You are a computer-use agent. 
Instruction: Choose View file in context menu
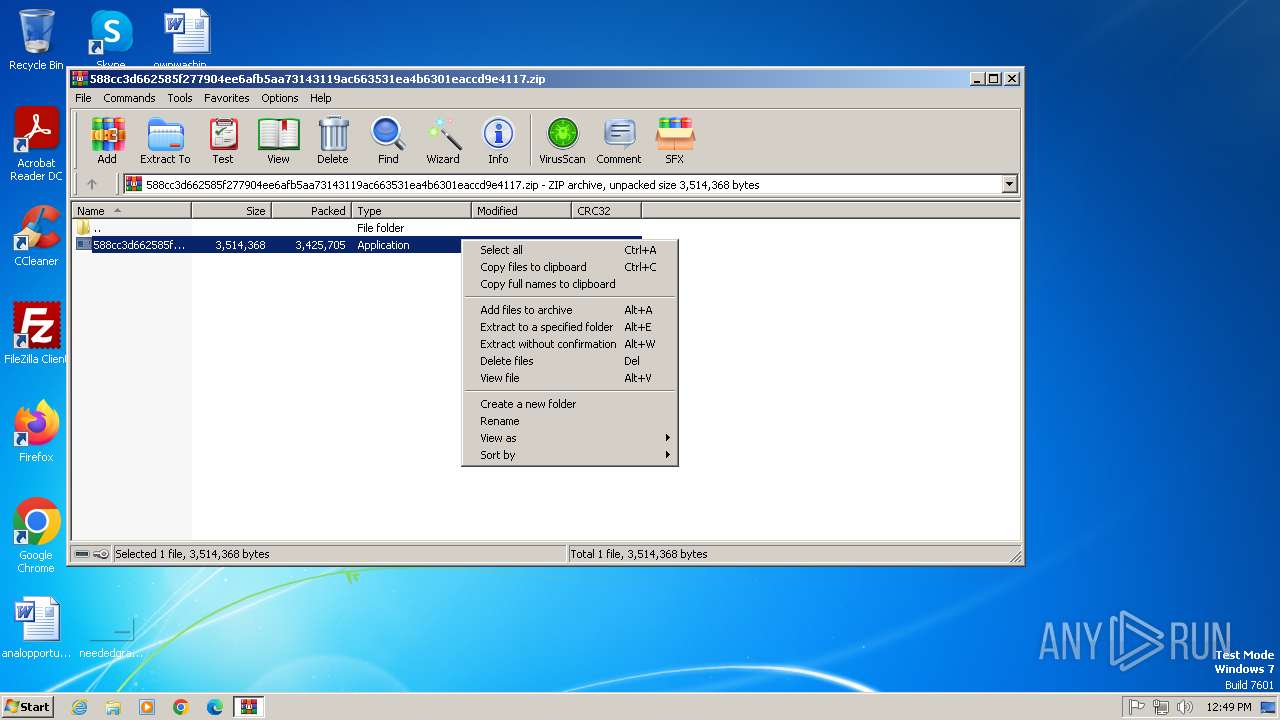pos(570,378)
